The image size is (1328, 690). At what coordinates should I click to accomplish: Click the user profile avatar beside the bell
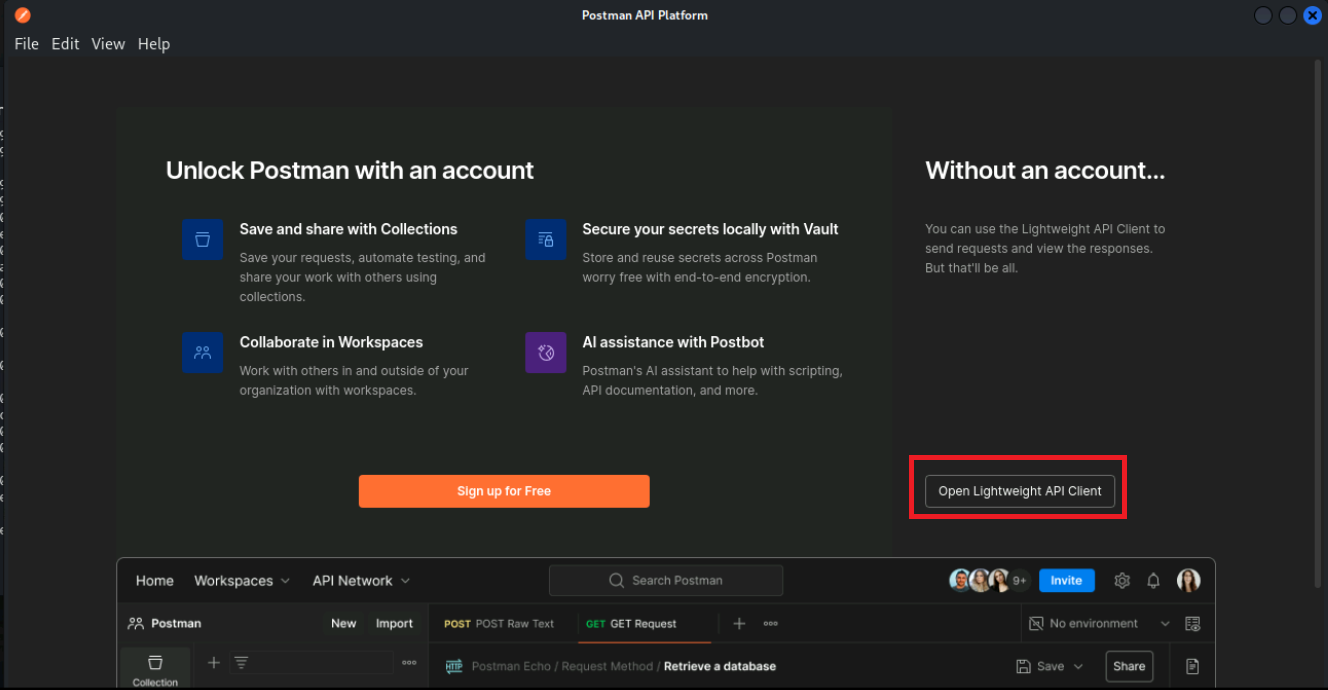pos(1188,580)
